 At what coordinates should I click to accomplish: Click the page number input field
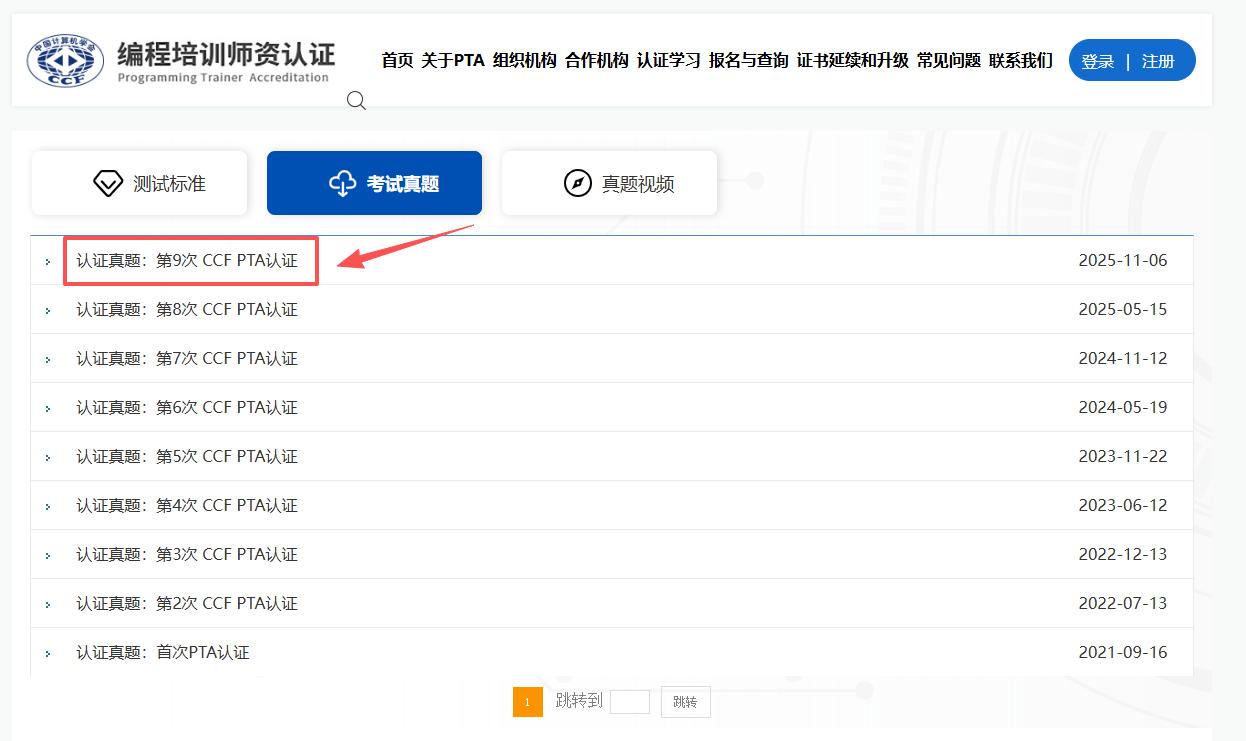(629, 702)
